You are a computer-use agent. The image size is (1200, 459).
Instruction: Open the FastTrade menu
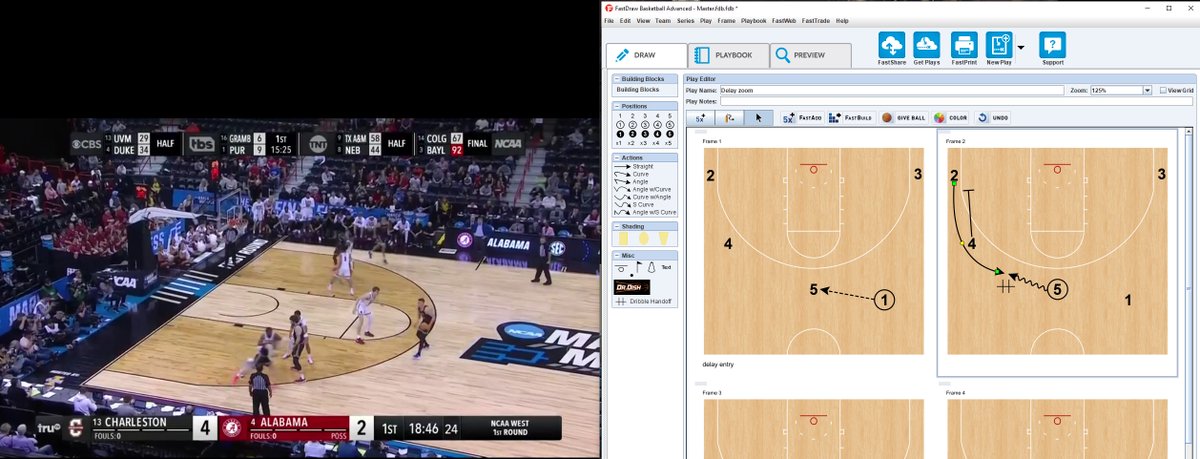(x=816, y=20)
